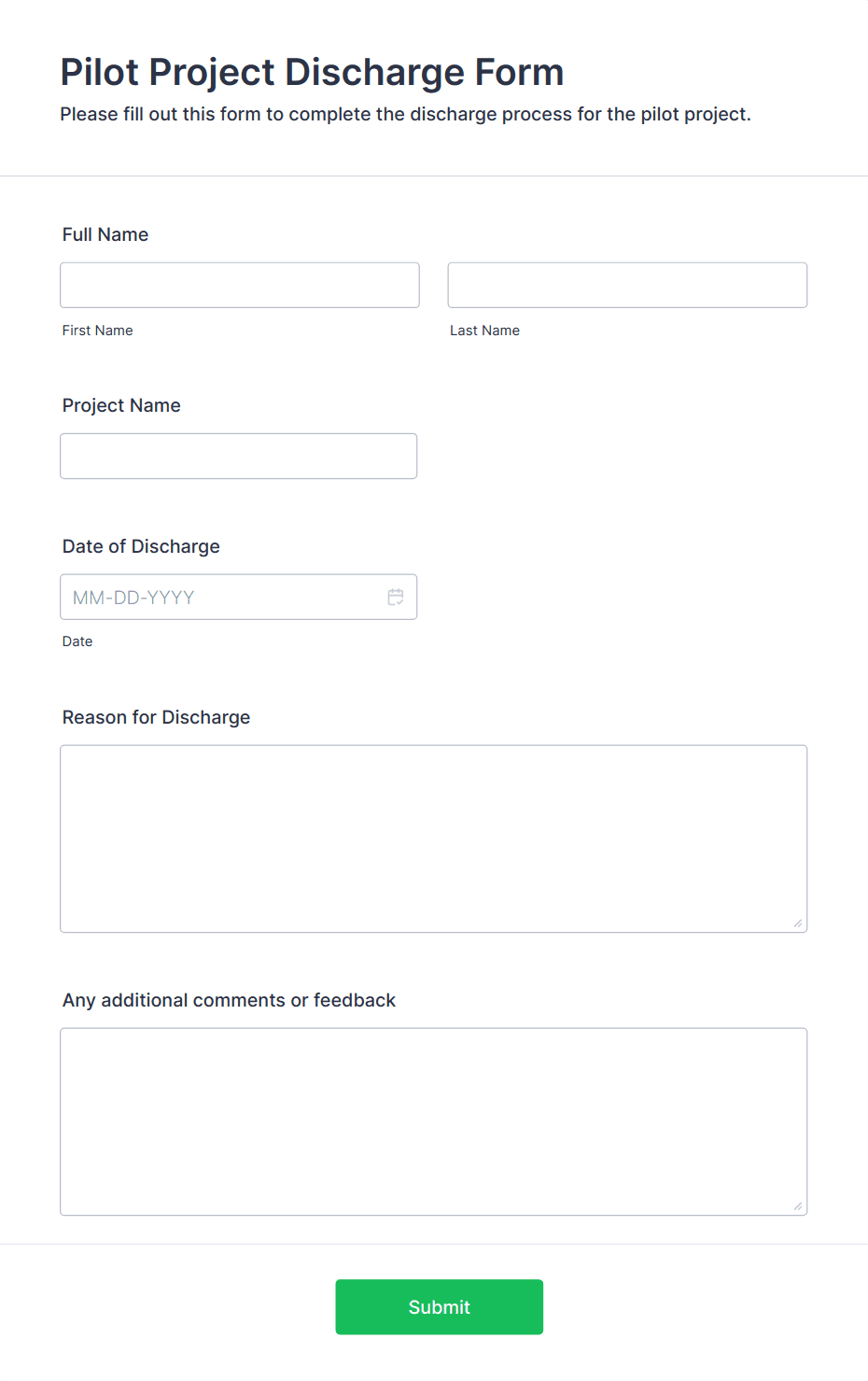Click resize handle of additional comments box
This screenshot has width=868, height=1381.
[798, 1206]
